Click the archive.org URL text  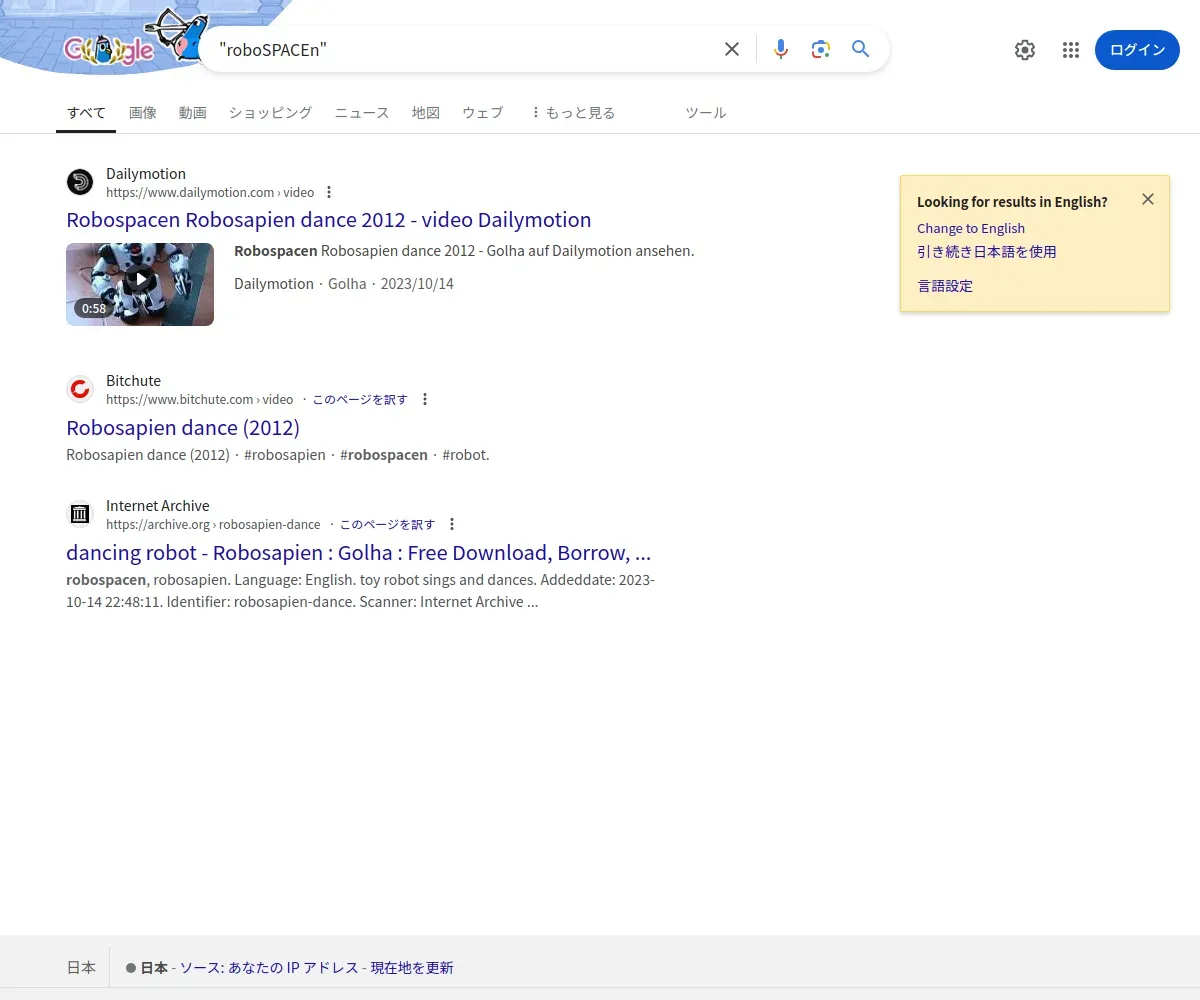pos(213,524)
